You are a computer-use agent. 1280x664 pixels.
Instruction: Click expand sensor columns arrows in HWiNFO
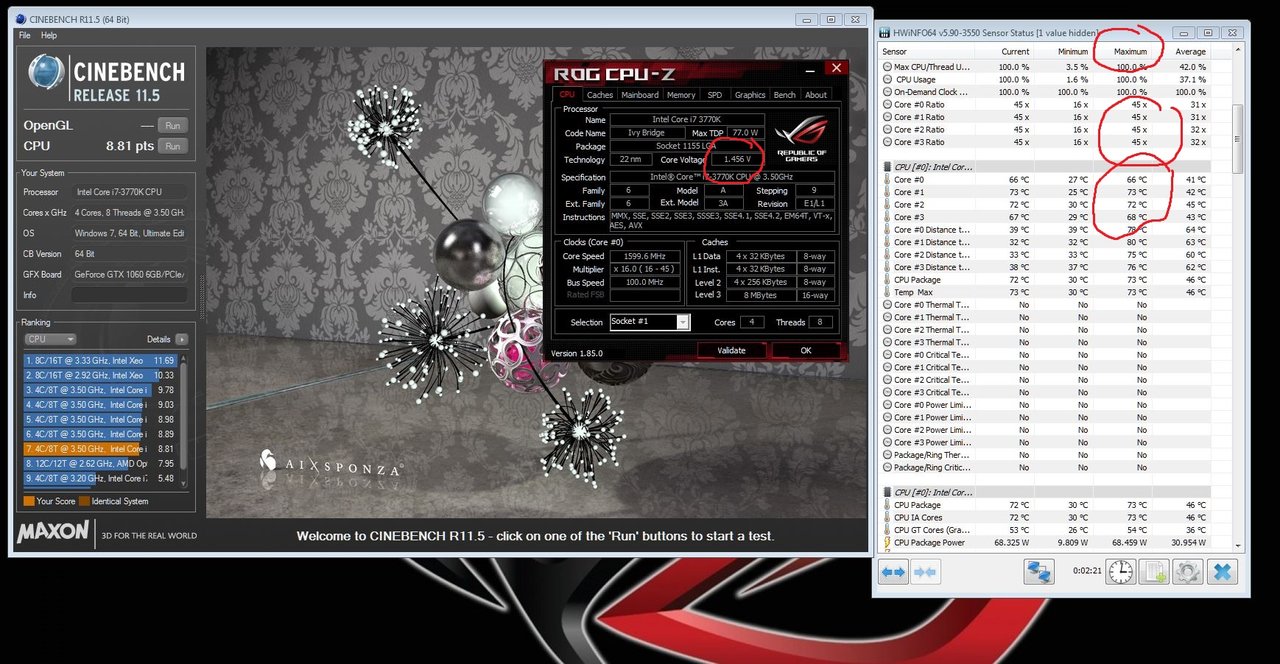(893, 572)
